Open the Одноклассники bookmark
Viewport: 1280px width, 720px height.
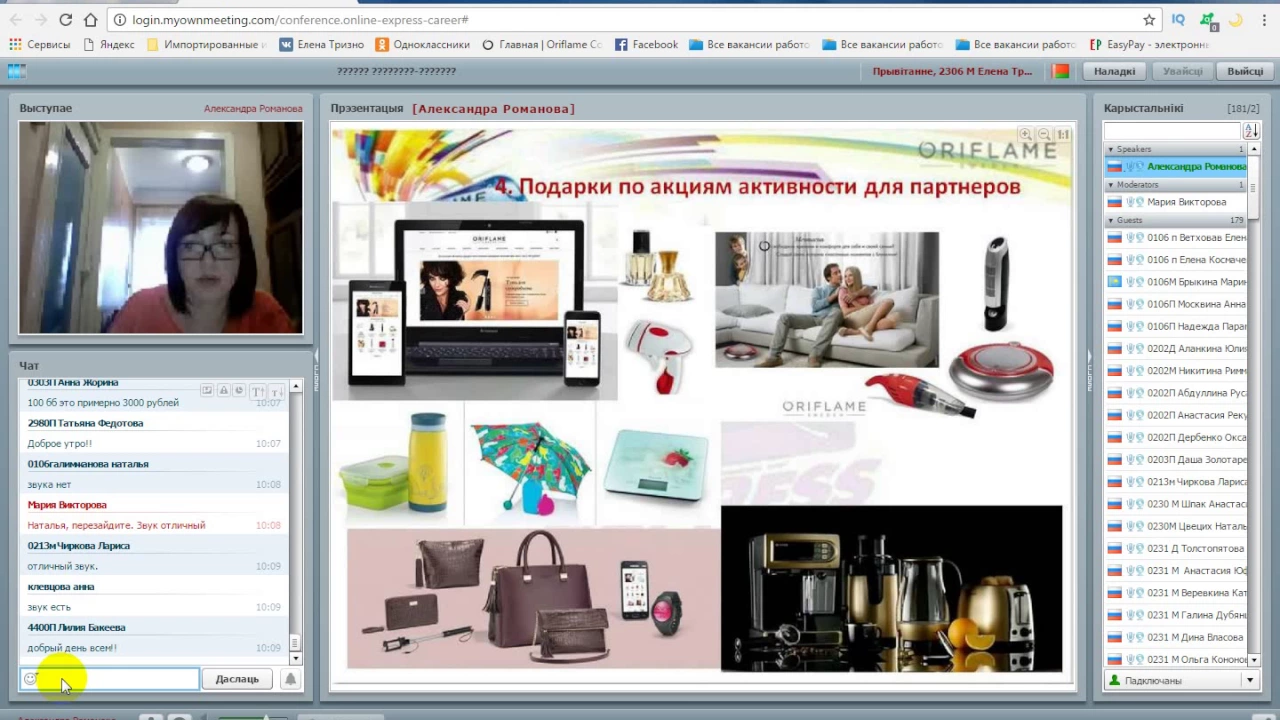coord(422,45)
